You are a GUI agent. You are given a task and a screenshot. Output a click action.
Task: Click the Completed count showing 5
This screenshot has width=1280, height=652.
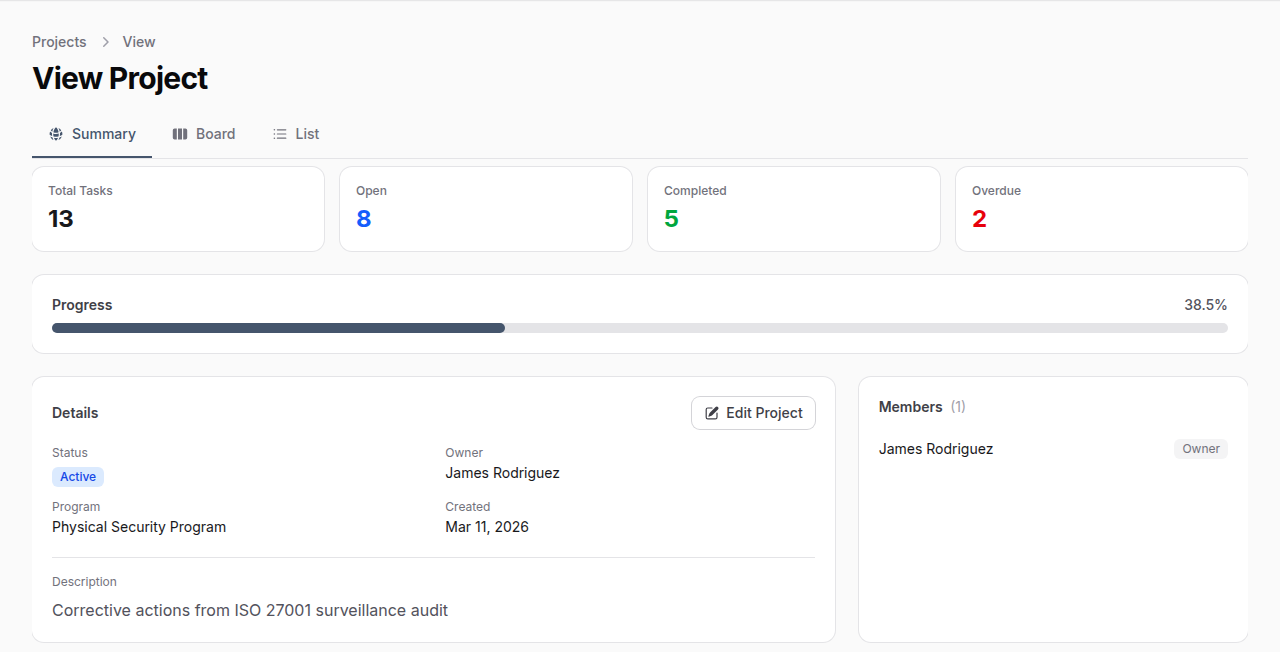pos(671,218)
